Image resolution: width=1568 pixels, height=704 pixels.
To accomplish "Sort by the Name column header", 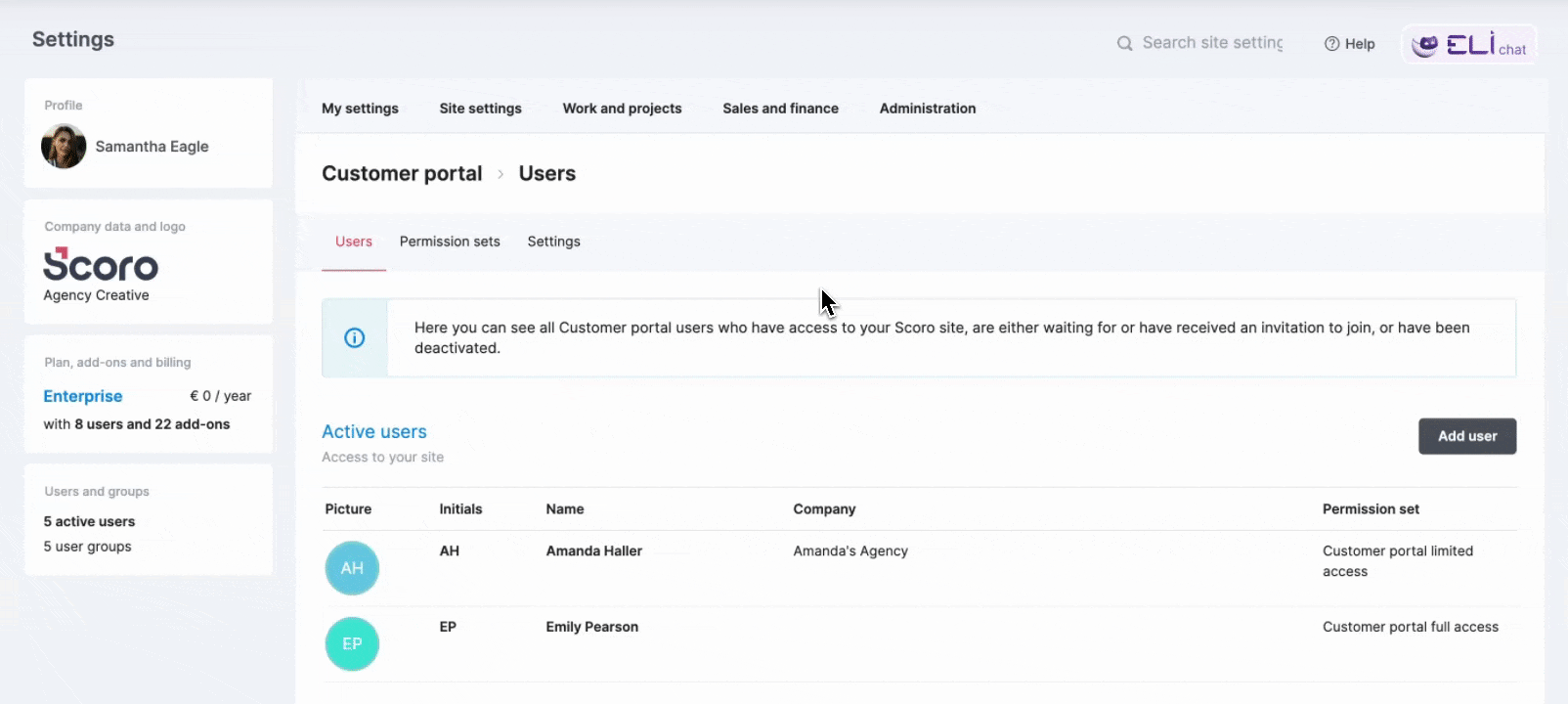I will tap(565, 508).
